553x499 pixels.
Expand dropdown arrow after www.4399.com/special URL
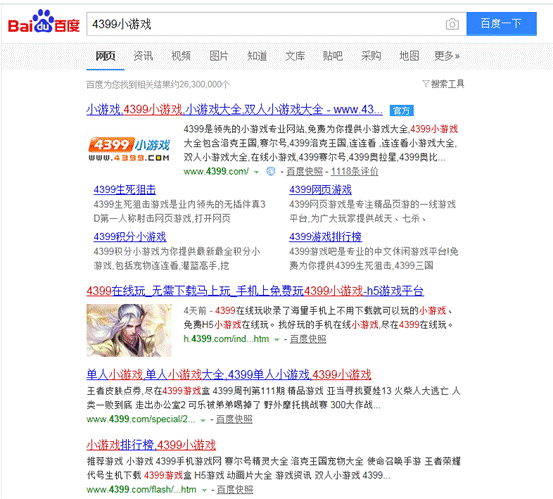(203, 420)
